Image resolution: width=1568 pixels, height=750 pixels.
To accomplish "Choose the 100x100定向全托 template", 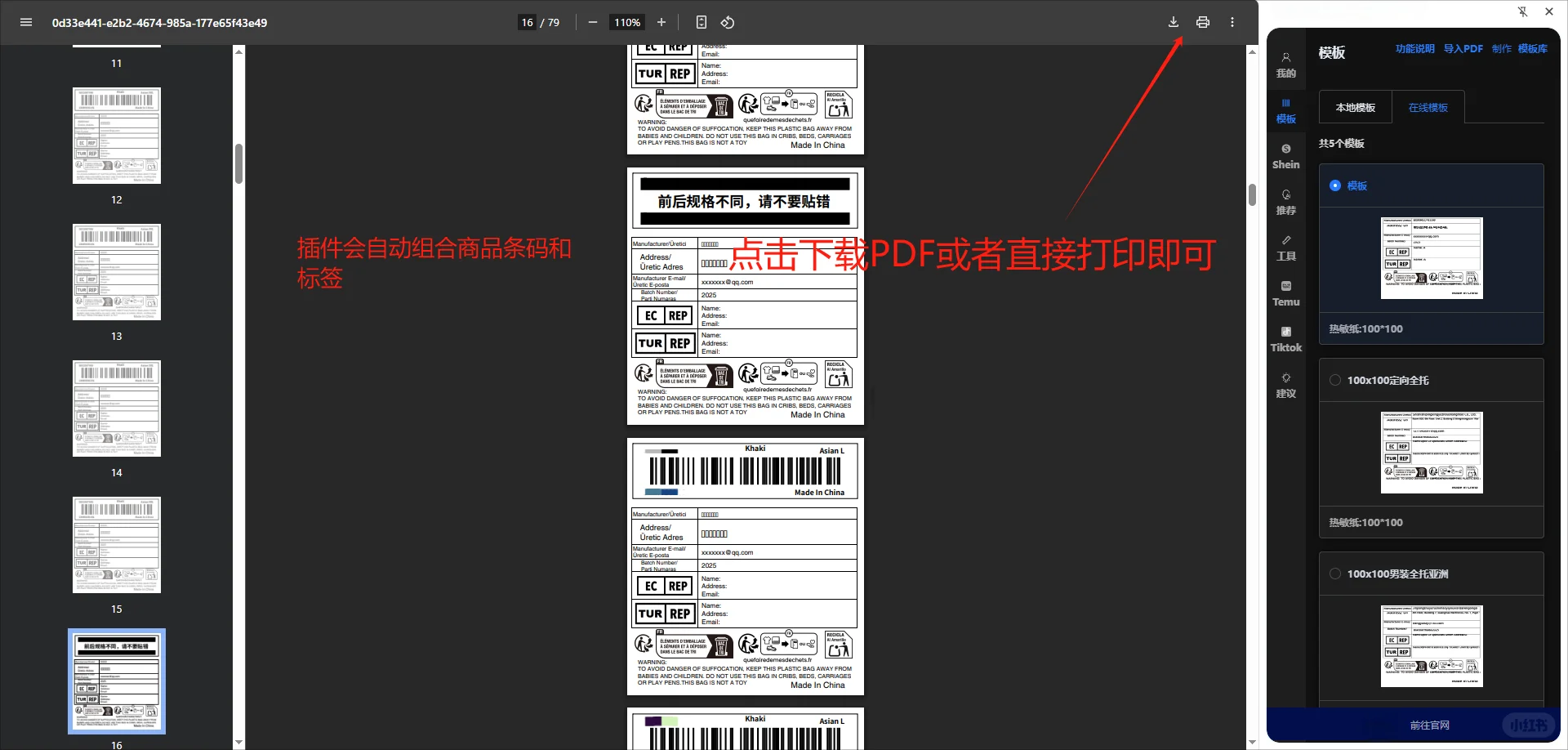I will (x=1335, y=379).
